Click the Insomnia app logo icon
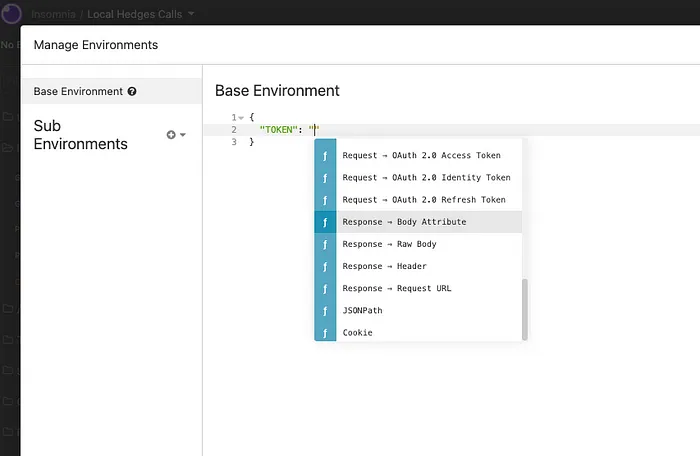 coord(12,14)
